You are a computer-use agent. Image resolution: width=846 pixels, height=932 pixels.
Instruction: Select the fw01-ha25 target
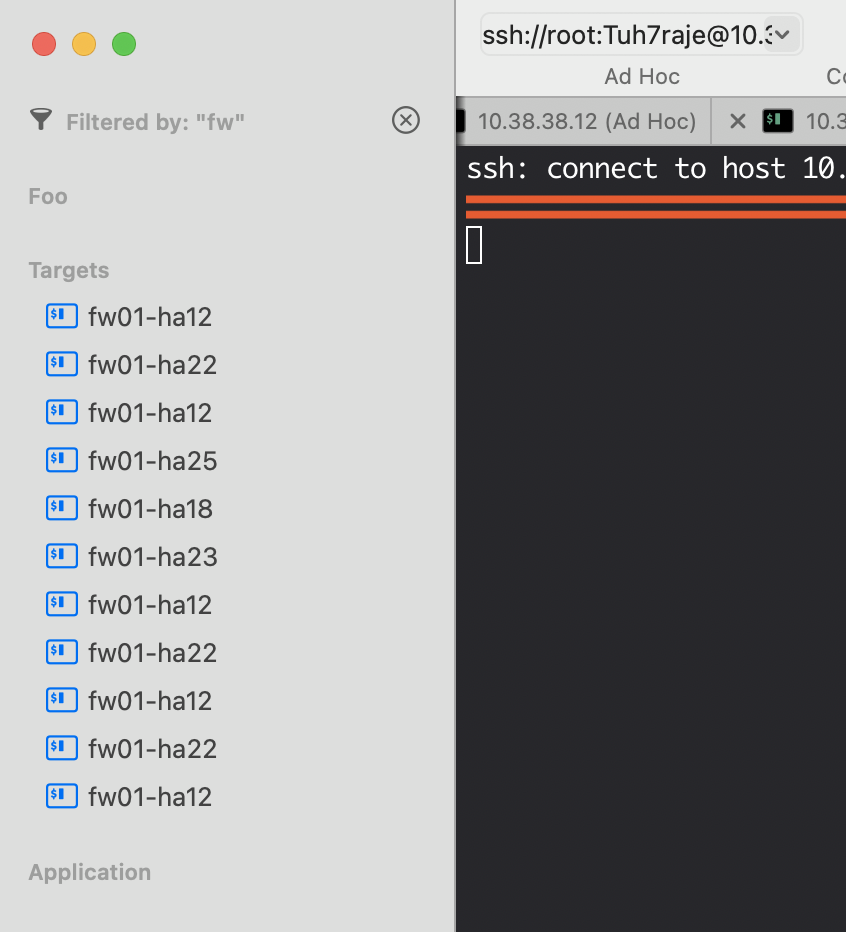152,461
